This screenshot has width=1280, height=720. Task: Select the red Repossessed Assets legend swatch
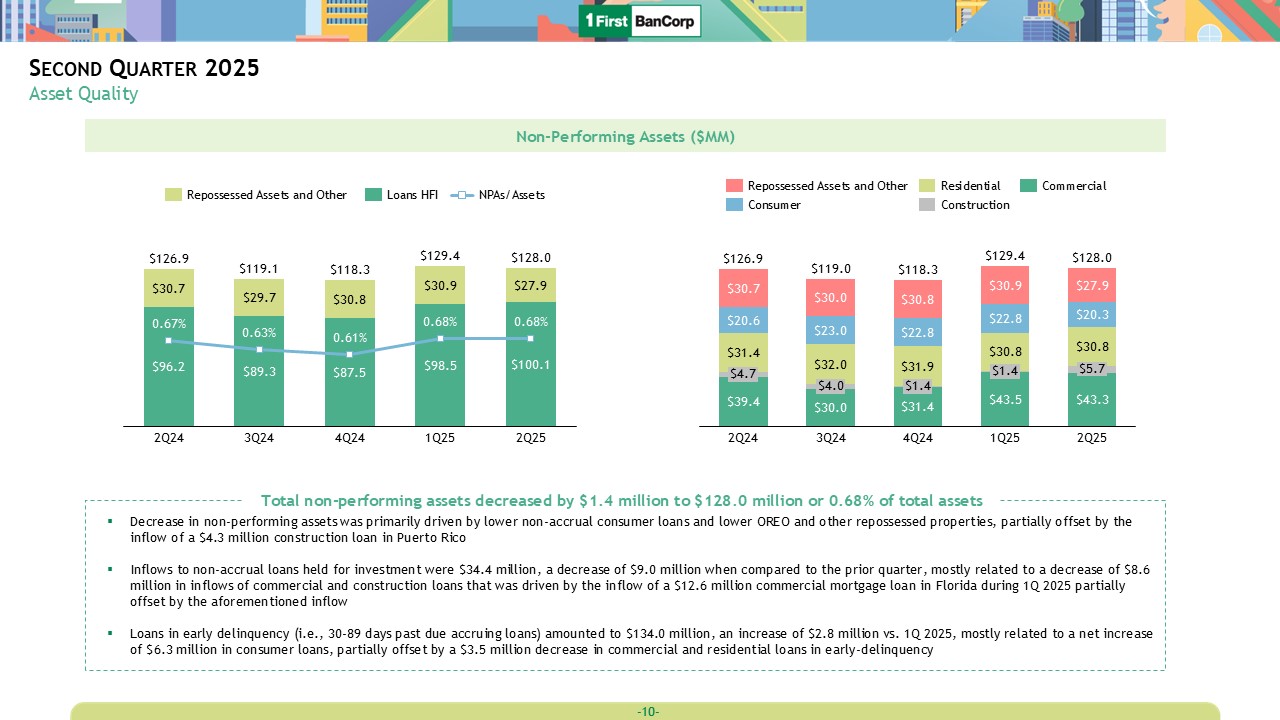(734, 186)
